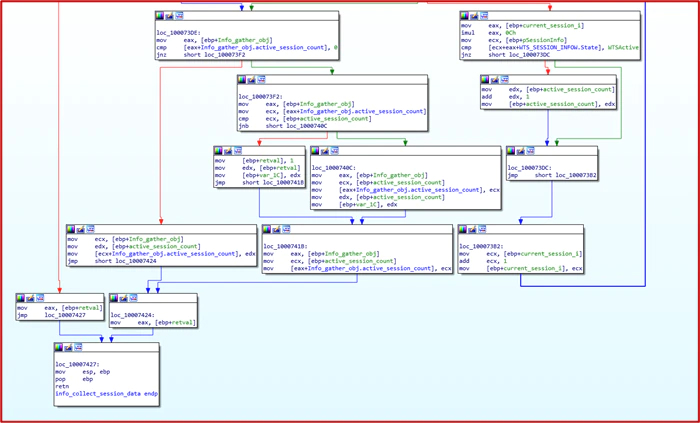Image resolution: width=700 pixels, height=423 pixels.
Task: Select the 'jmp short loc_10007424' line
Action: pos(112,261)
